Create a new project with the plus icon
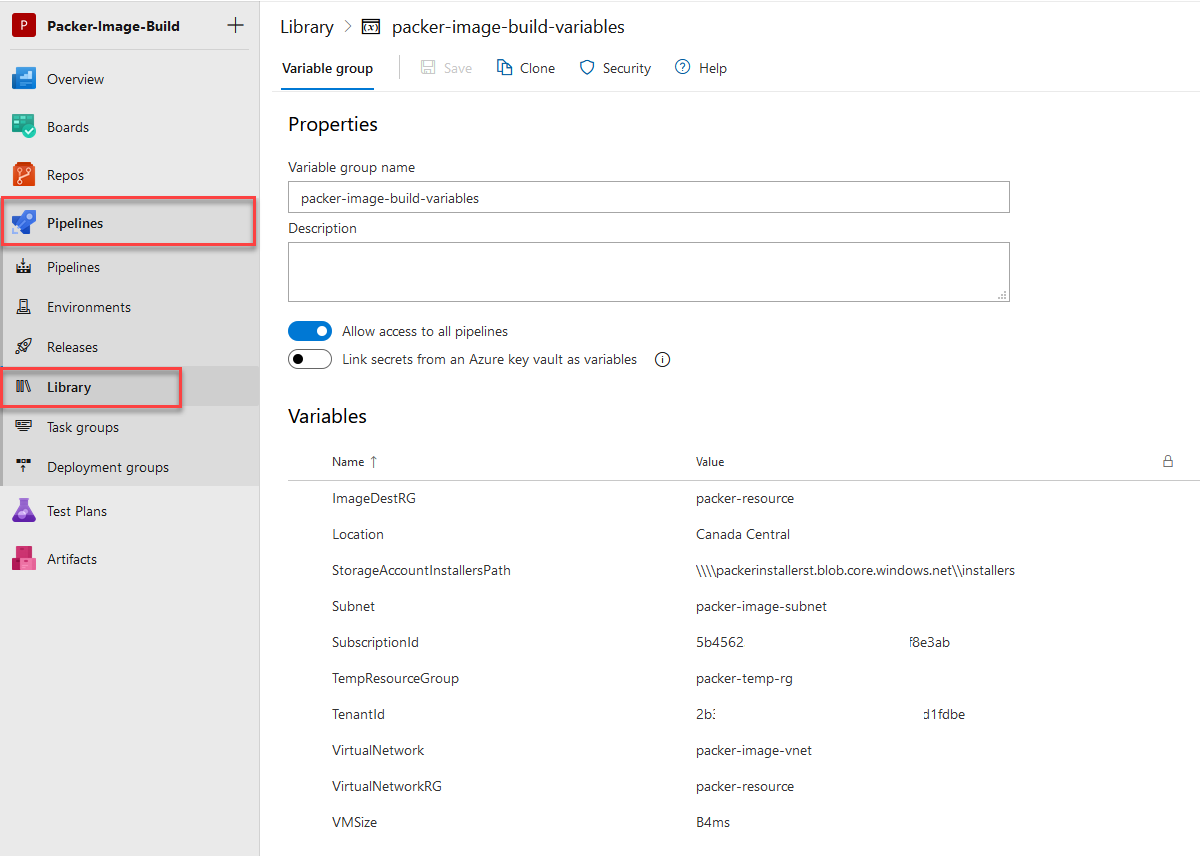This screenshot has width=1200, height=856. (x=235, y=25)
